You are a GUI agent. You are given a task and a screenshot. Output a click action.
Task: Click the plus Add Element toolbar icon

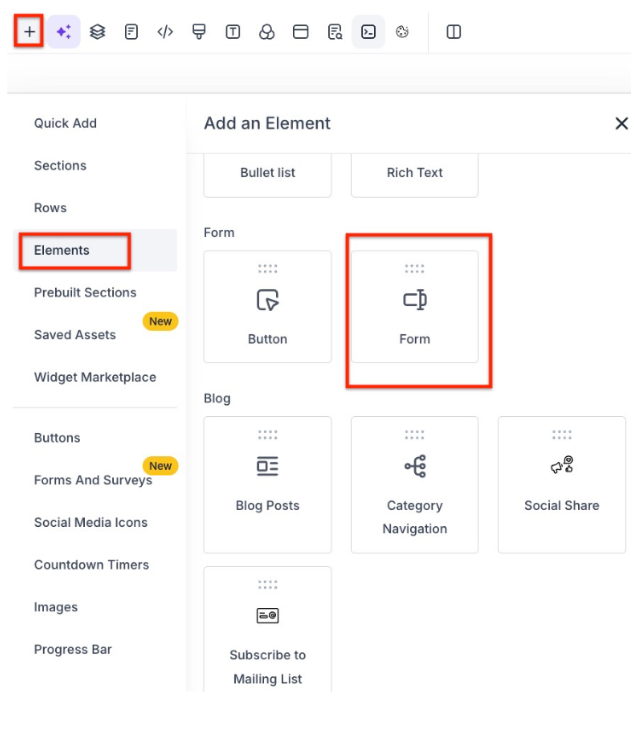[x=29, y=32]
